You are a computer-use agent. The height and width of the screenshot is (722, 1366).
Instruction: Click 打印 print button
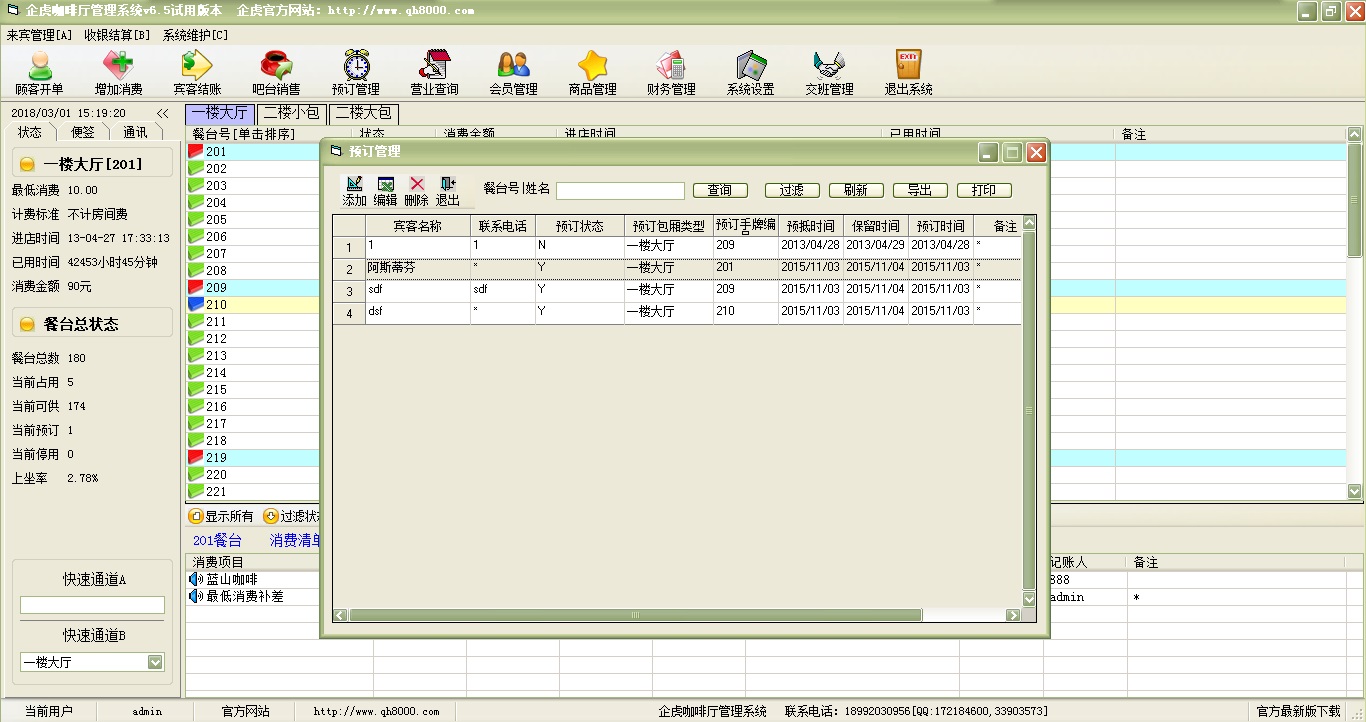[x=984, y=190]
